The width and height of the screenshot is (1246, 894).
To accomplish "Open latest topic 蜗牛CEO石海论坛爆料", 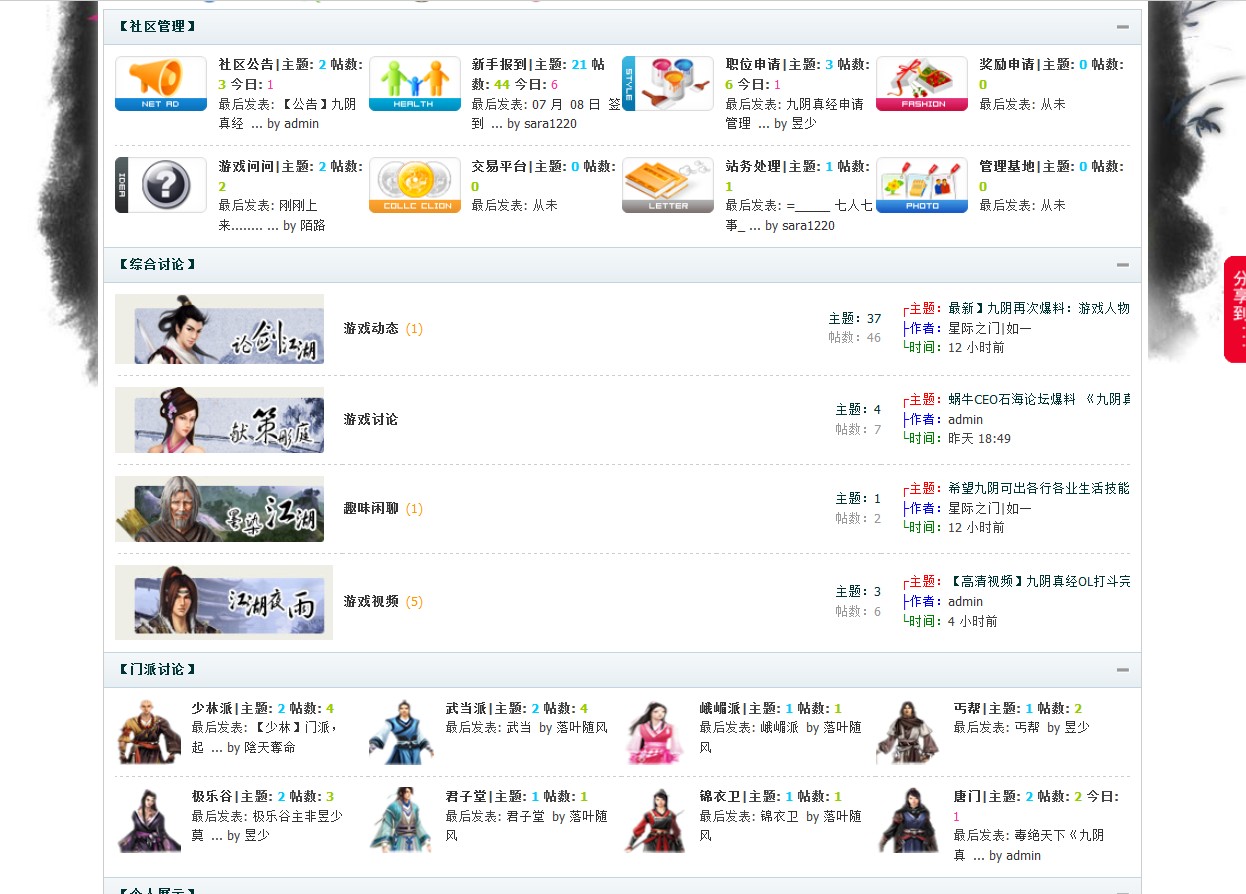I will pyautogui.click(x=1039, y=398).
